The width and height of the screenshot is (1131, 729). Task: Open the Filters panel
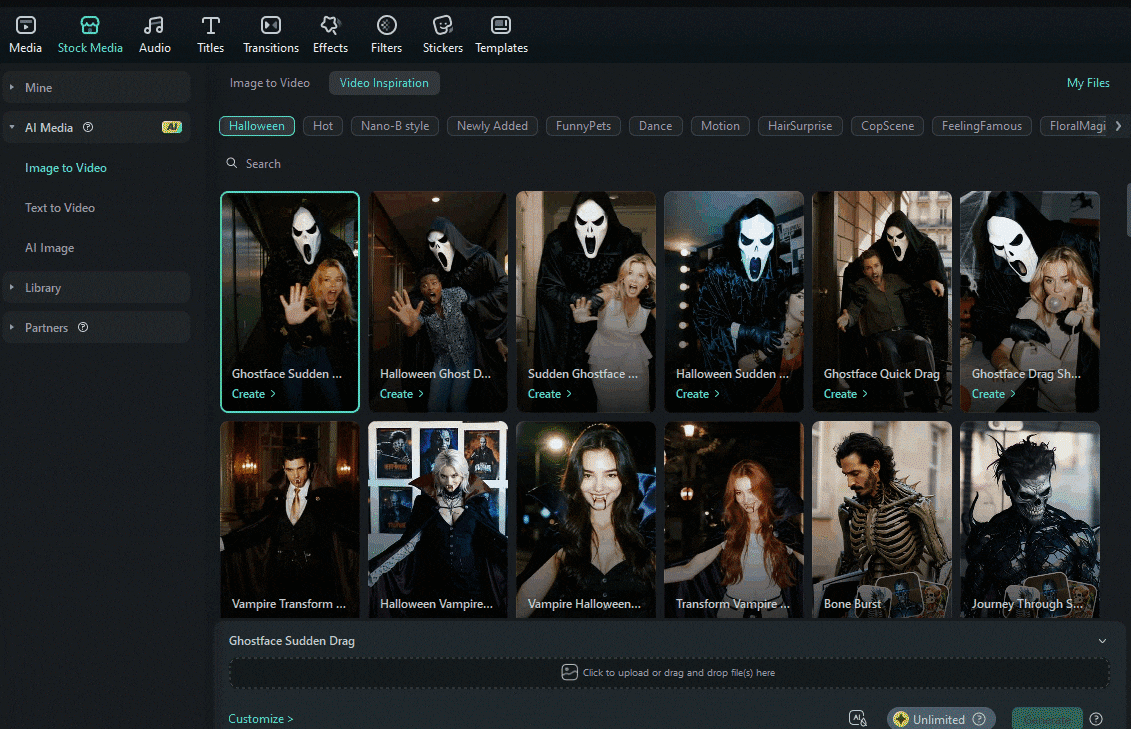pyautogui.click(x=386, y=33)
